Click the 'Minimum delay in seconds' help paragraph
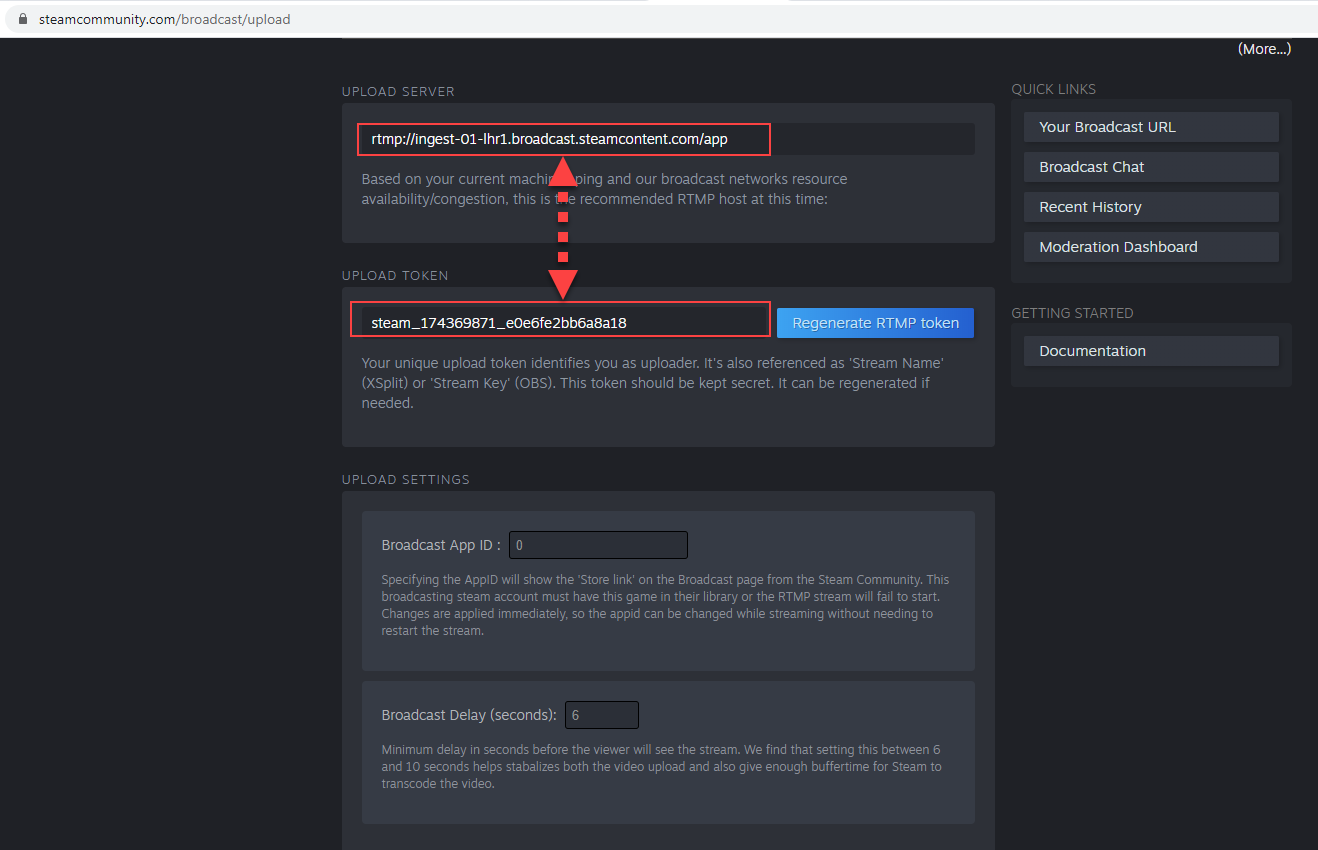The width and height of the screenshot is (1318, 850). 661,767
